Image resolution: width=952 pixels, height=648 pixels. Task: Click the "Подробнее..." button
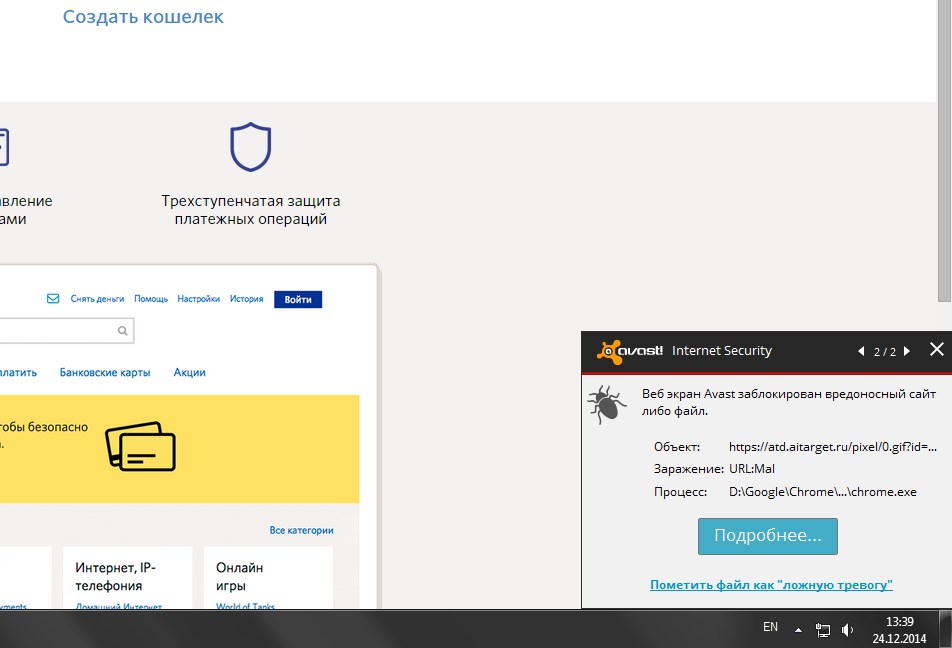[767, 536]
